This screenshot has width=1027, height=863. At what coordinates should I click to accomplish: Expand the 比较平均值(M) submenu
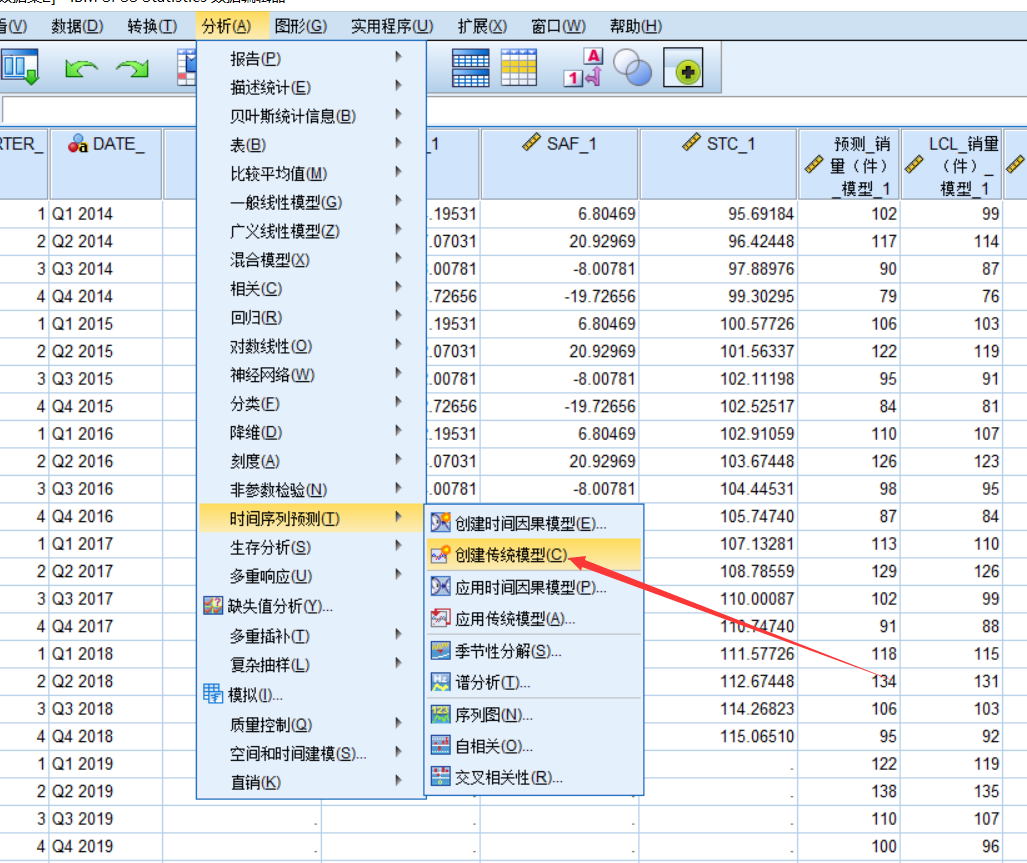pyautogui.click(x=312, y=173)
